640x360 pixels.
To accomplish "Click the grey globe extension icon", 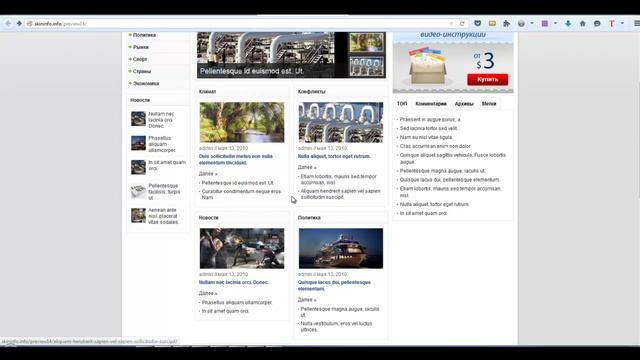I will 521,24.
